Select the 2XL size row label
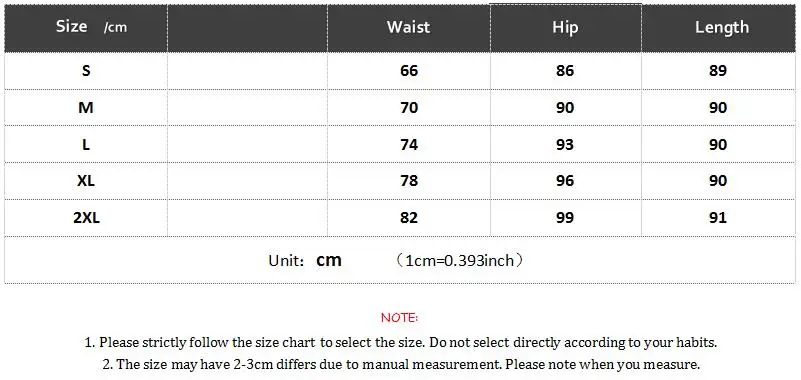Screen dimensions: 801x380 point(86,218)
